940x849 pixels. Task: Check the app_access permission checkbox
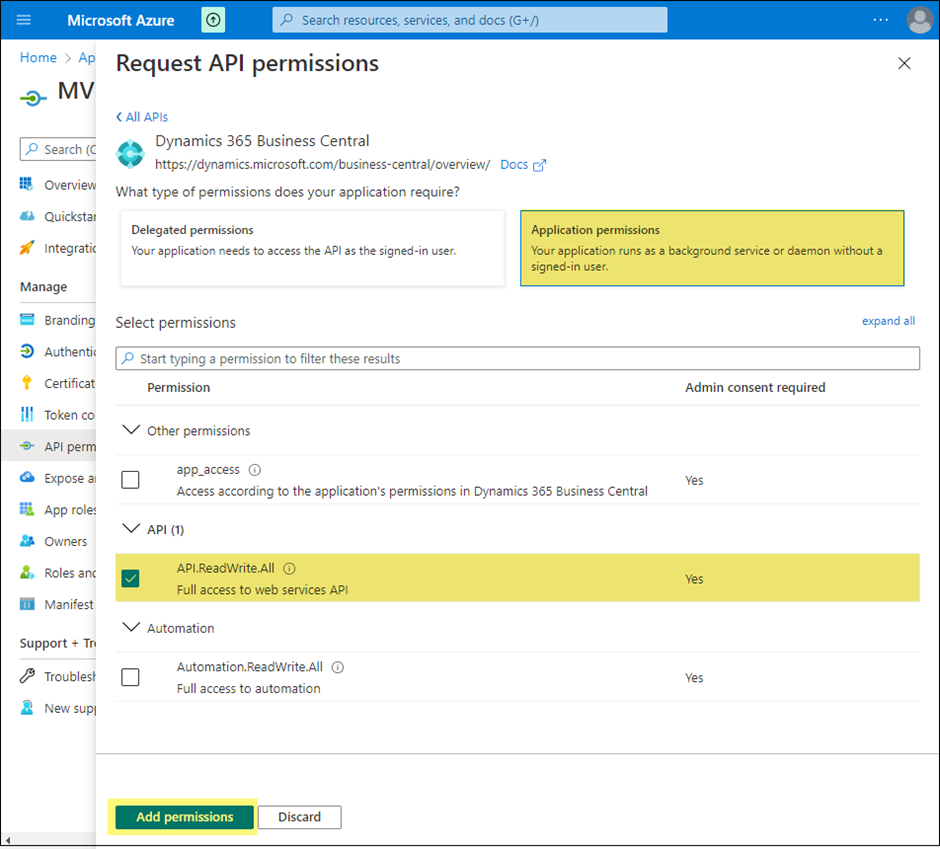(x=130, y=480)
